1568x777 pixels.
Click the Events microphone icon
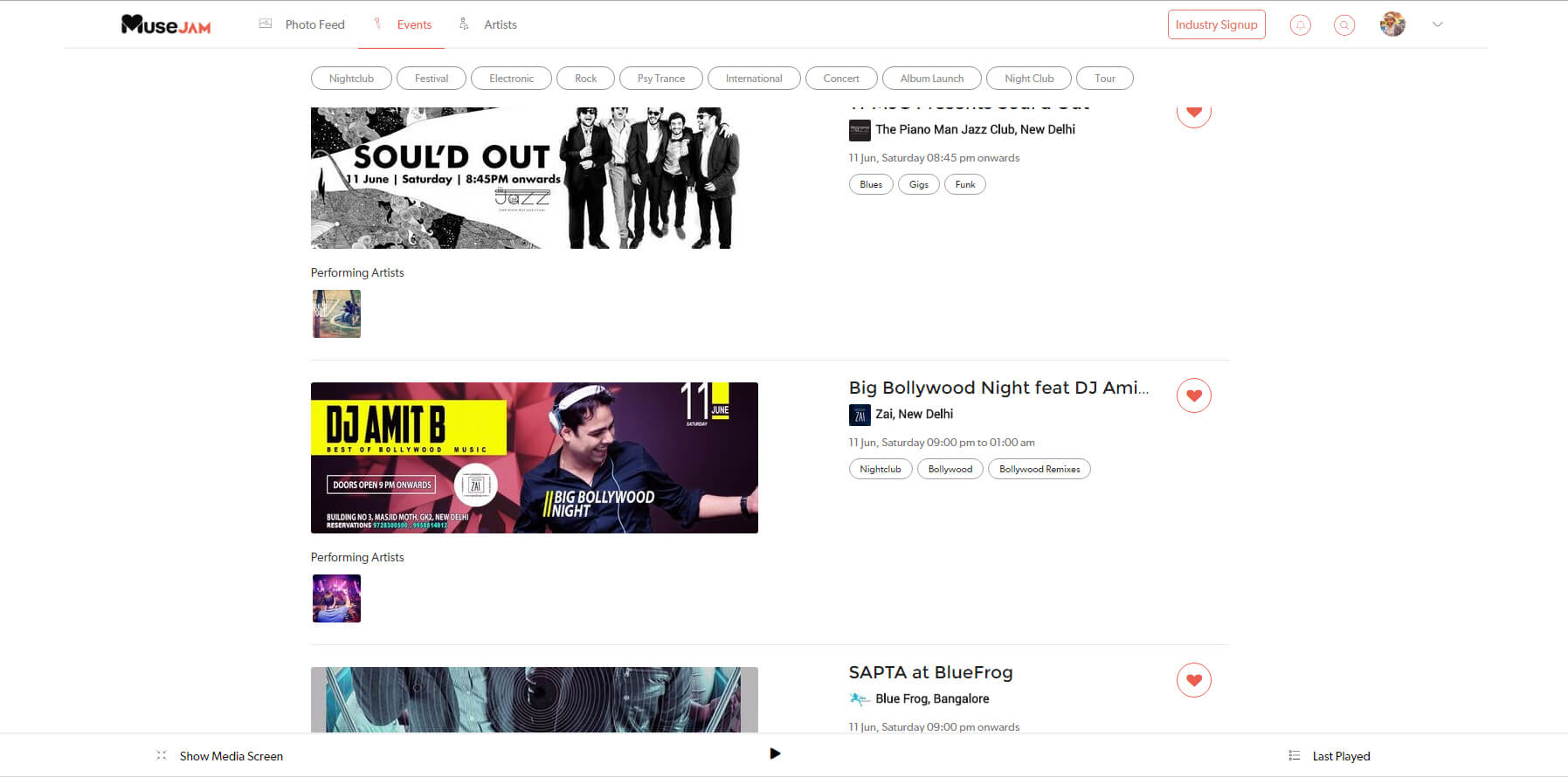(377, 24)
